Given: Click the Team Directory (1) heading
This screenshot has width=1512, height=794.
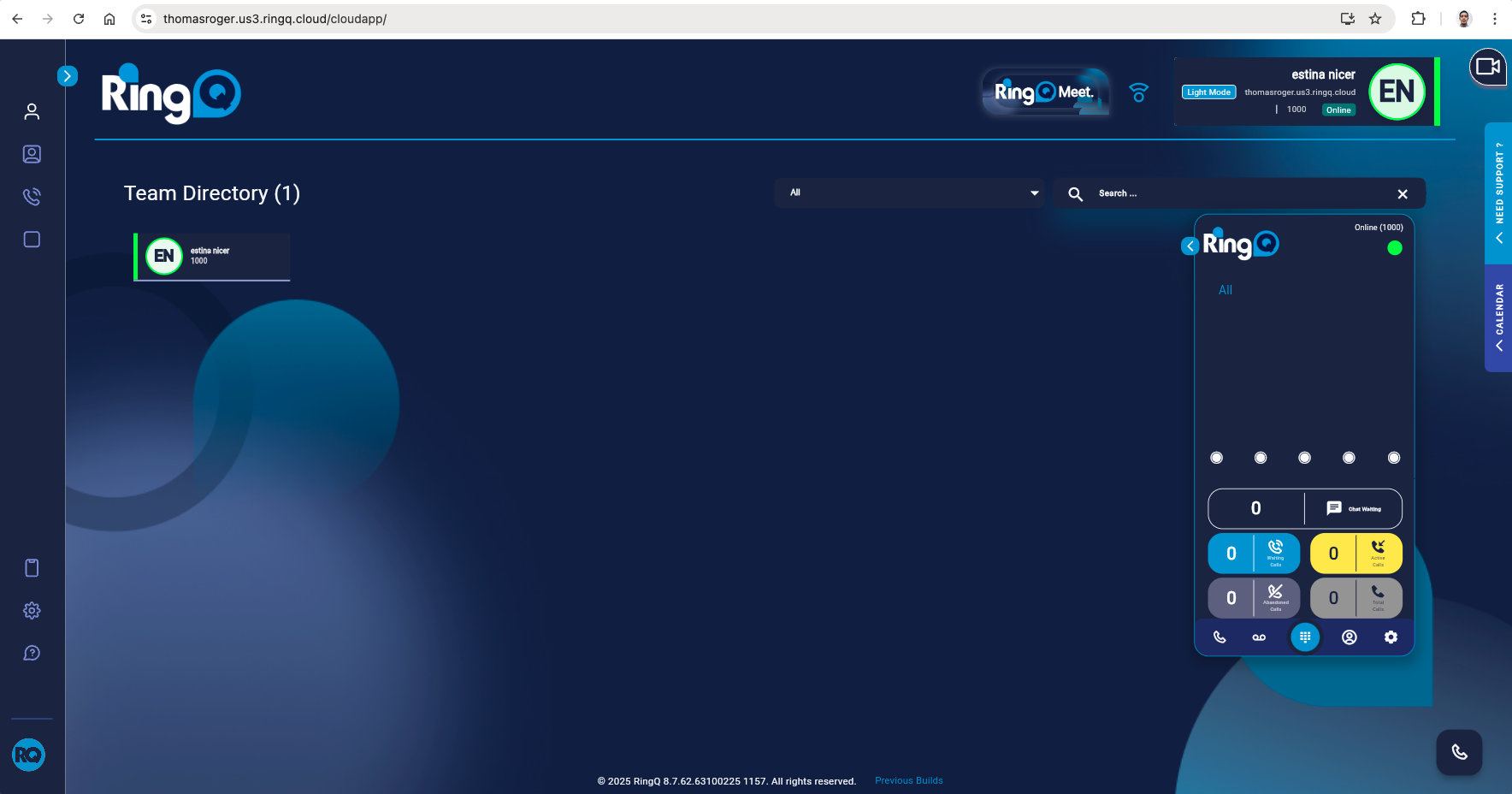Looking at the screenshot, I should tap(212, 193).
